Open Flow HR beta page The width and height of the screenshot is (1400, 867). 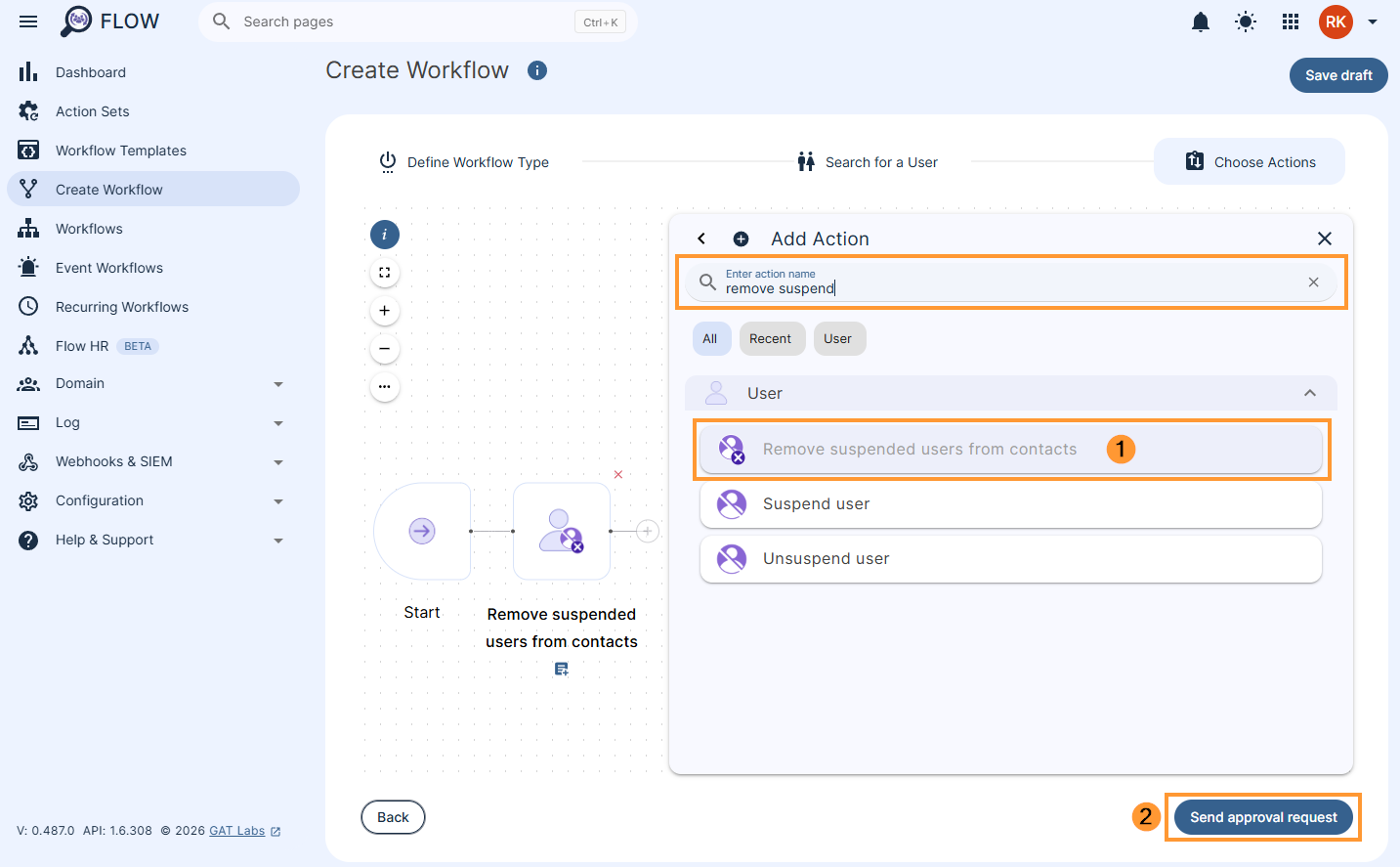pos(153,346)
